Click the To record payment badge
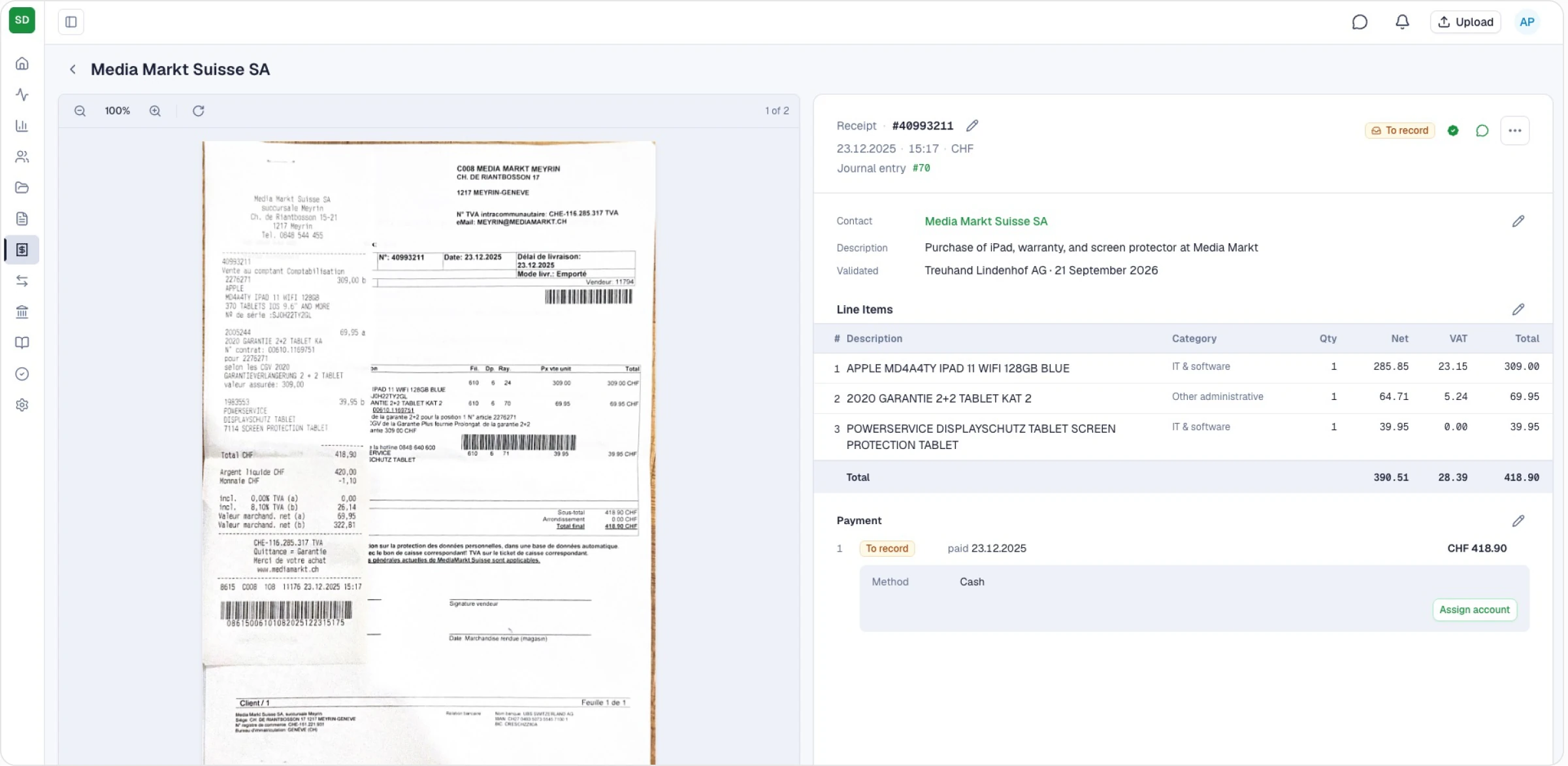The width and height of the screenshot is (1568, 766). tap(887, 548)
